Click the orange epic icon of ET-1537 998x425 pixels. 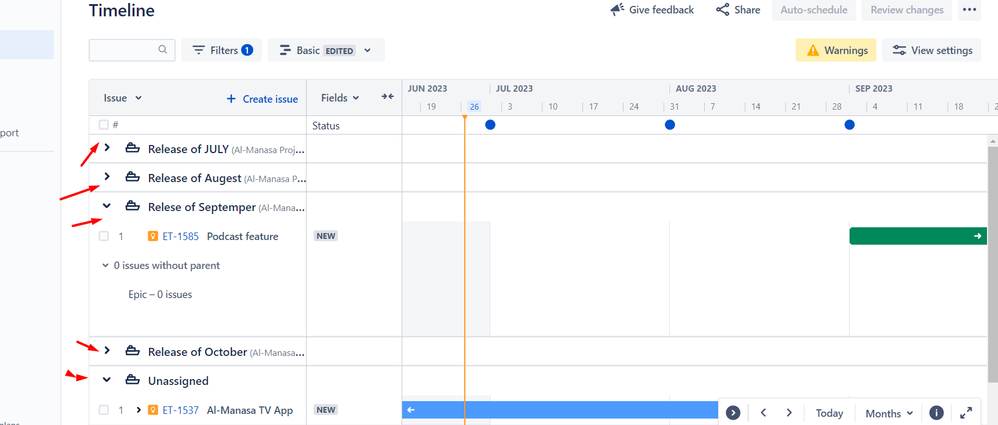pyautogui.click(x=153, y=410)
